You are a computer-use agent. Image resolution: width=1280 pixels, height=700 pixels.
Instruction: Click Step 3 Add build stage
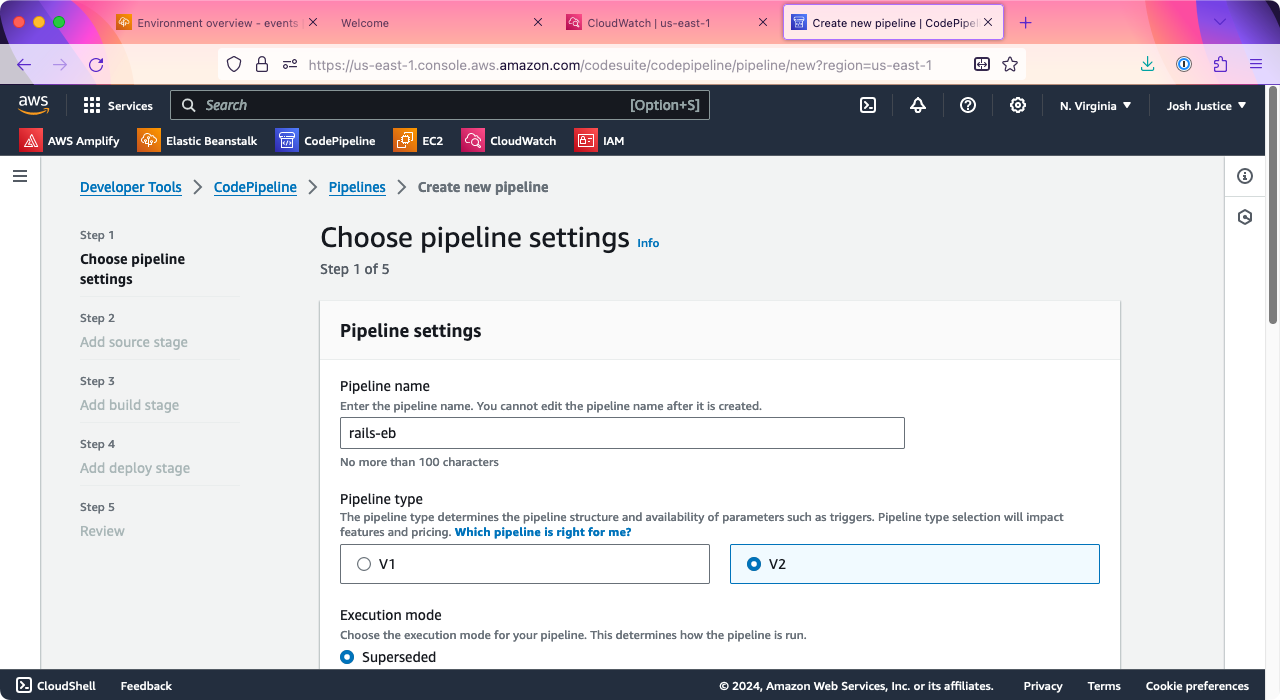[x=130, y=405]
